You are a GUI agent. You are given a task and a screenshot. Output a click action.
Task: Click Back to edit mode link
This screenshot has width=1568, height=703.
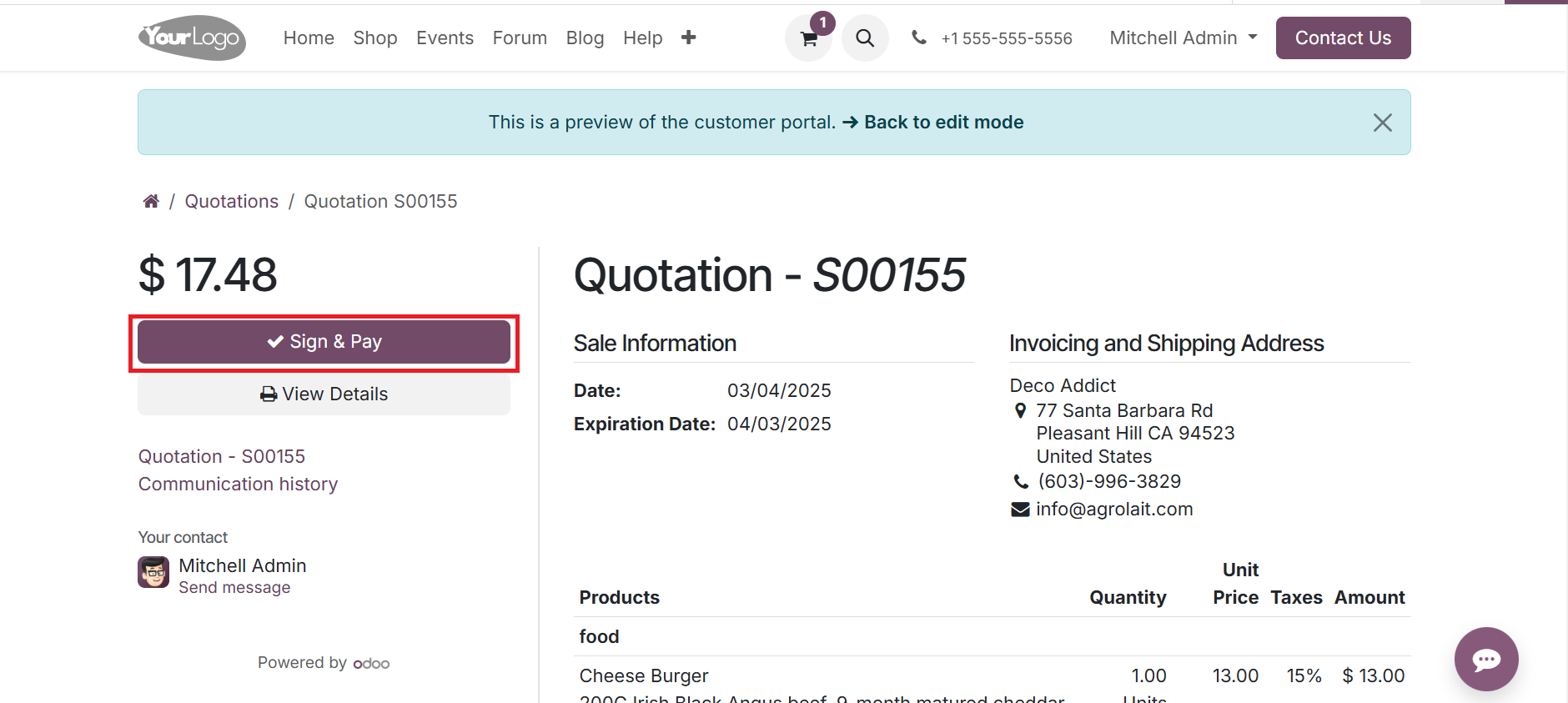pyautogui.click(x=943, y=122)
